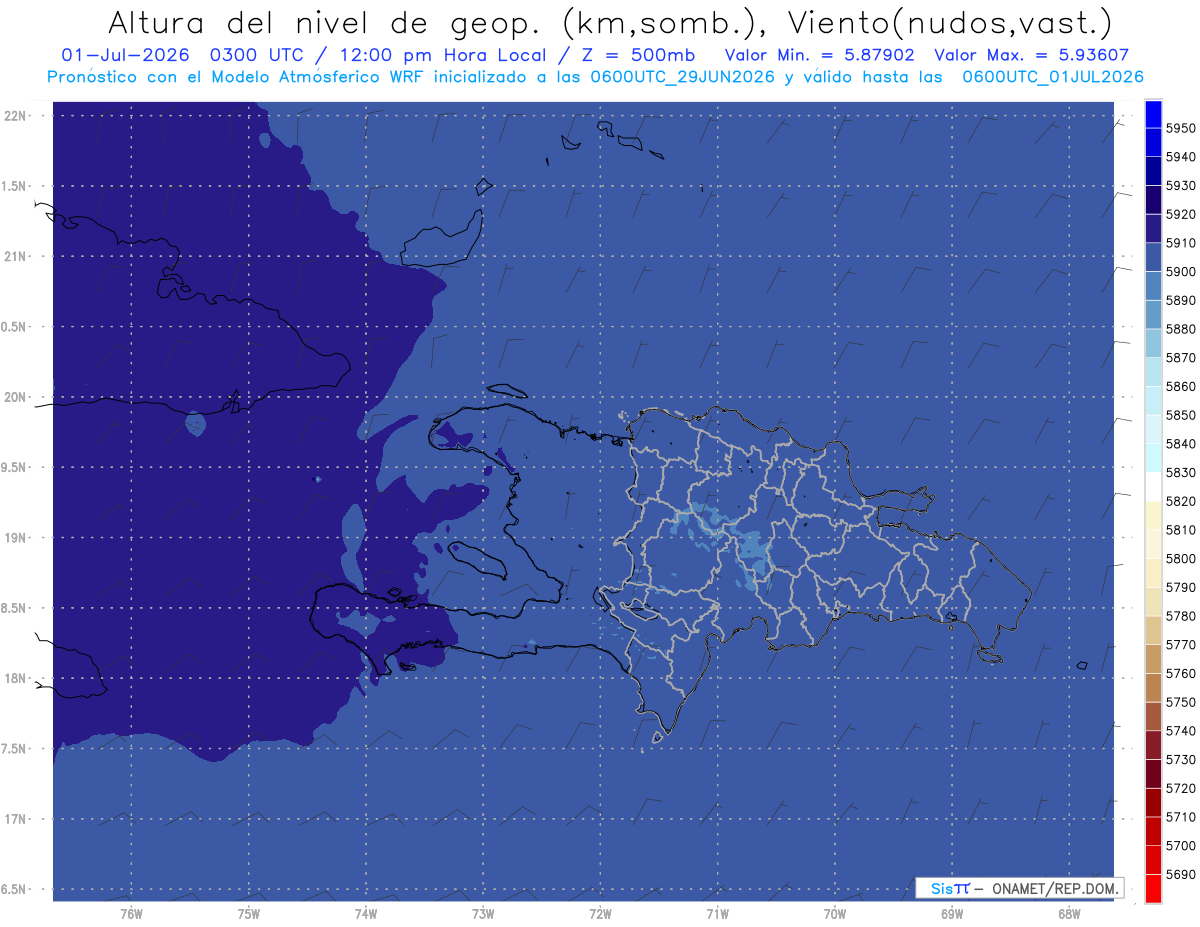Click the '22N' latitude label
1200x927 pixels.
pyautogui.click(x=16, y=116)
